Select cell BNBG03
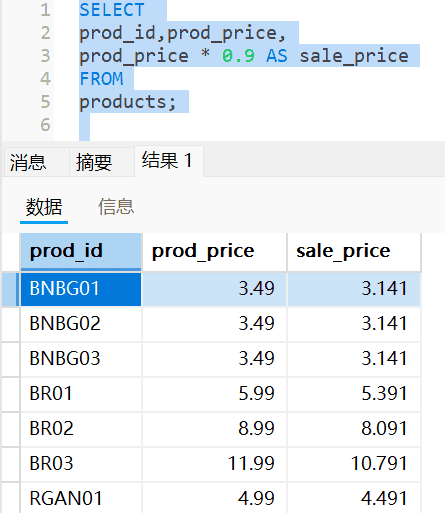The width and height of the screenshot is (445, 513). click(81, 359)
